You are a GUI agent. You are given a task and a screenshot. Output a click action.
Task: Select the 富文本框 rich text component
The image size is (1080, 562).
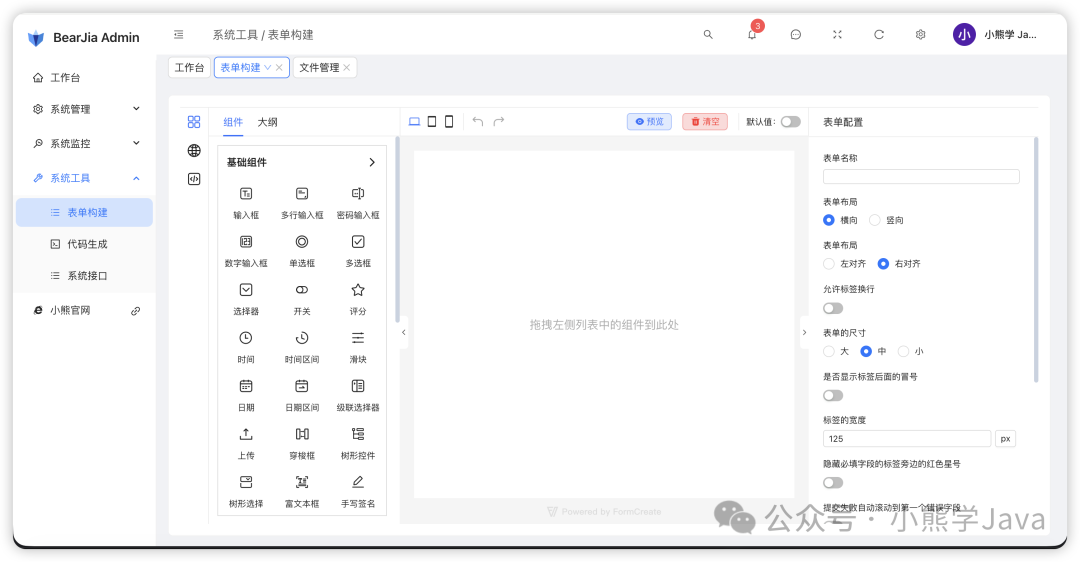[302, 492]
